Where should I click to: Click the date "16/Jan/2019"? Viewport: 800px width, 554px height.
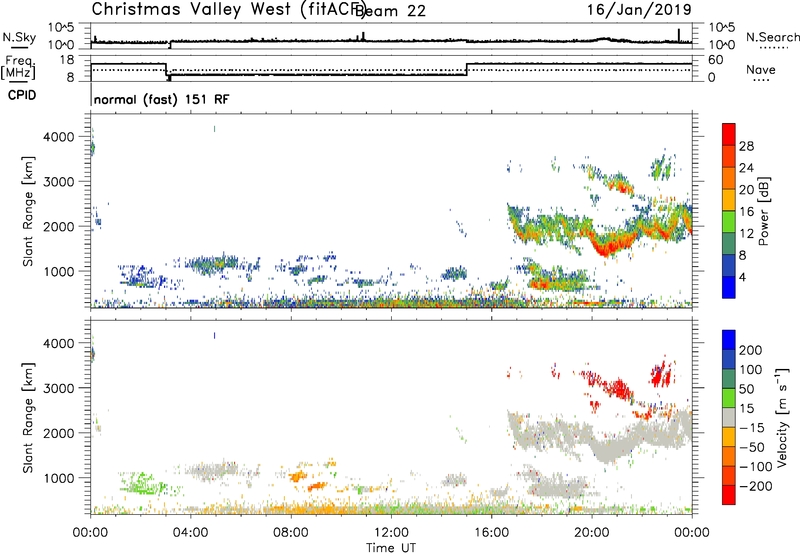639,10
